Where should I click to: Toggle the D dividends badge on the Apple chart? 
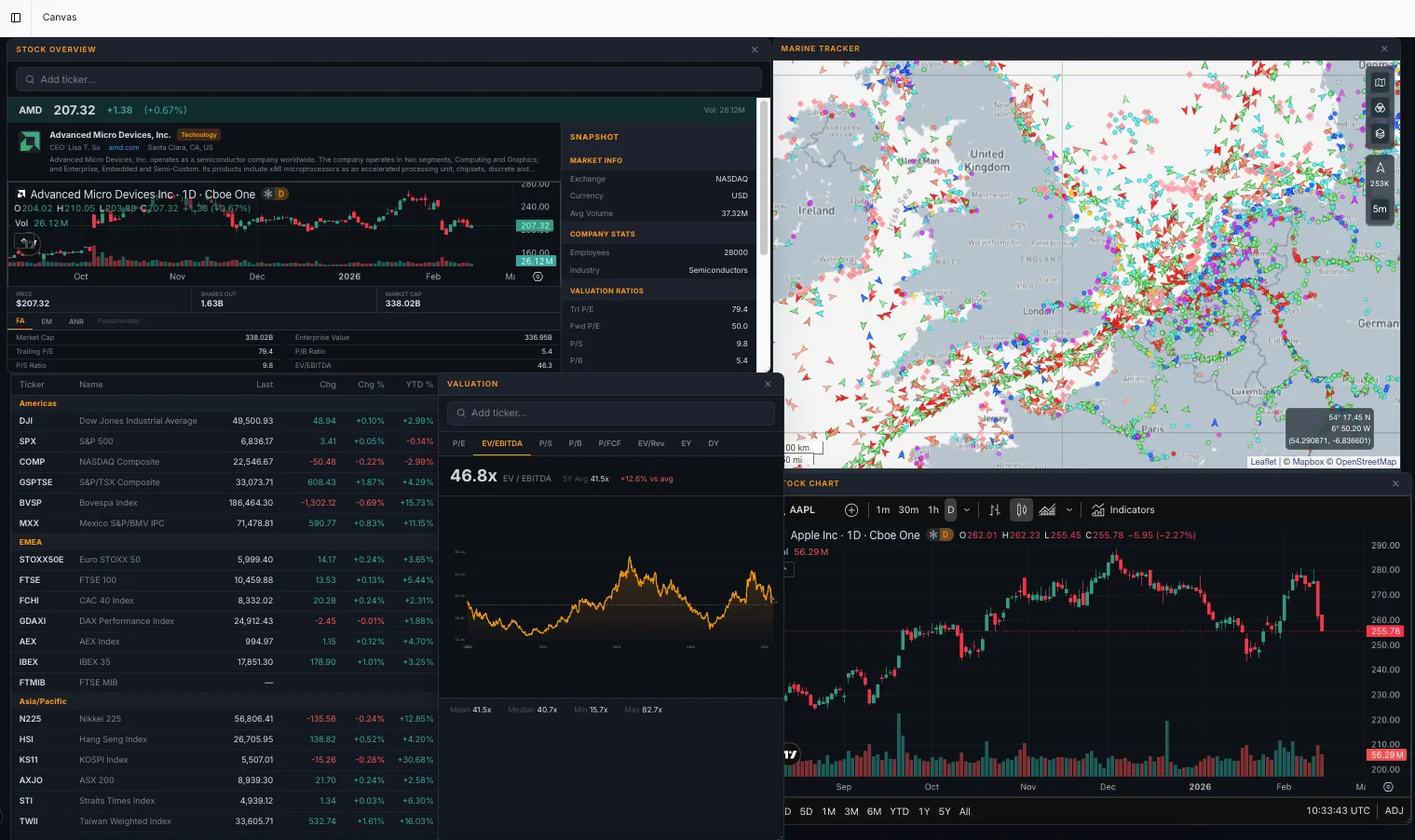click(944, 535)
